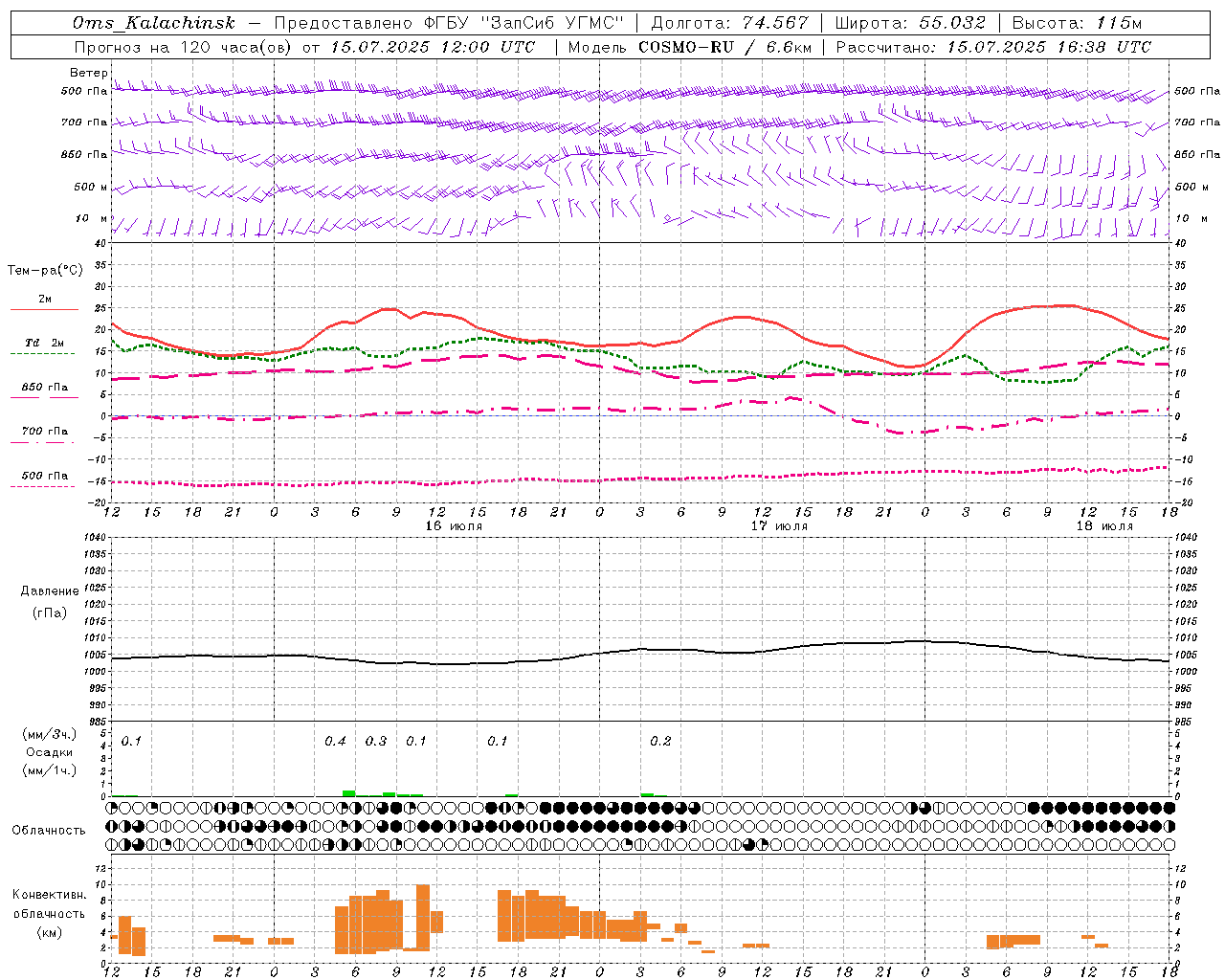Click the Прогноз на 120 часа(ов) text
This screenshot has width=1225, height=980.
click(x=184, y=47)
